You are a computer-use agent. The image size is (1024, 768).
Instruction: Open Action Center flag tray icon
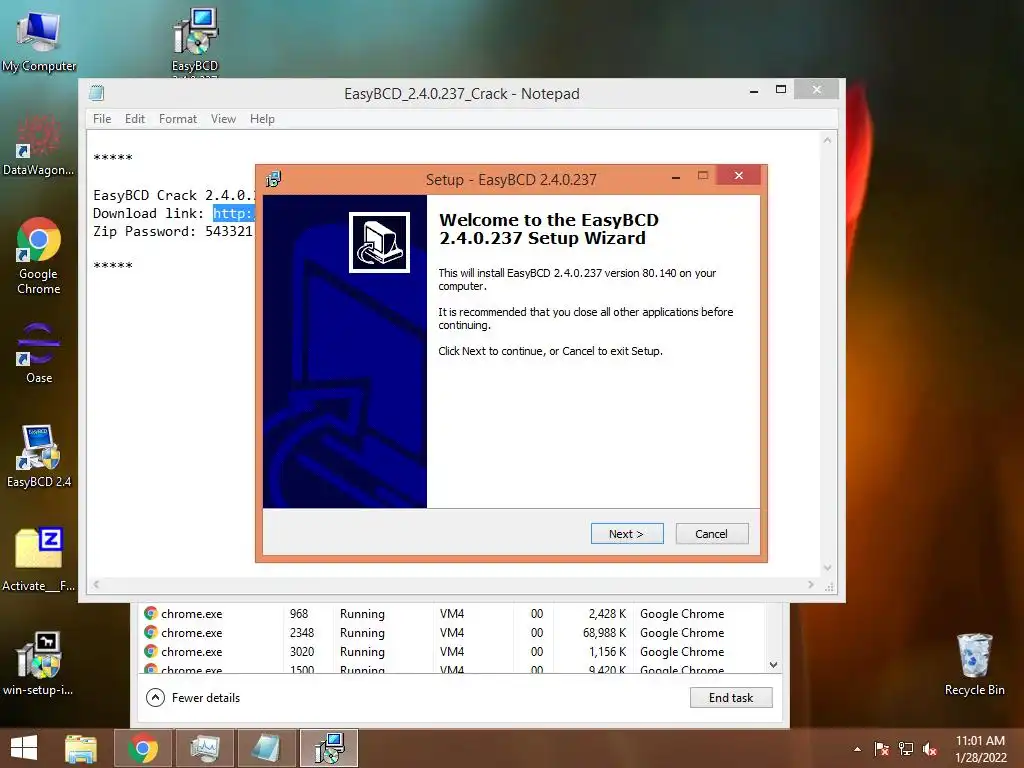[881, 749]
